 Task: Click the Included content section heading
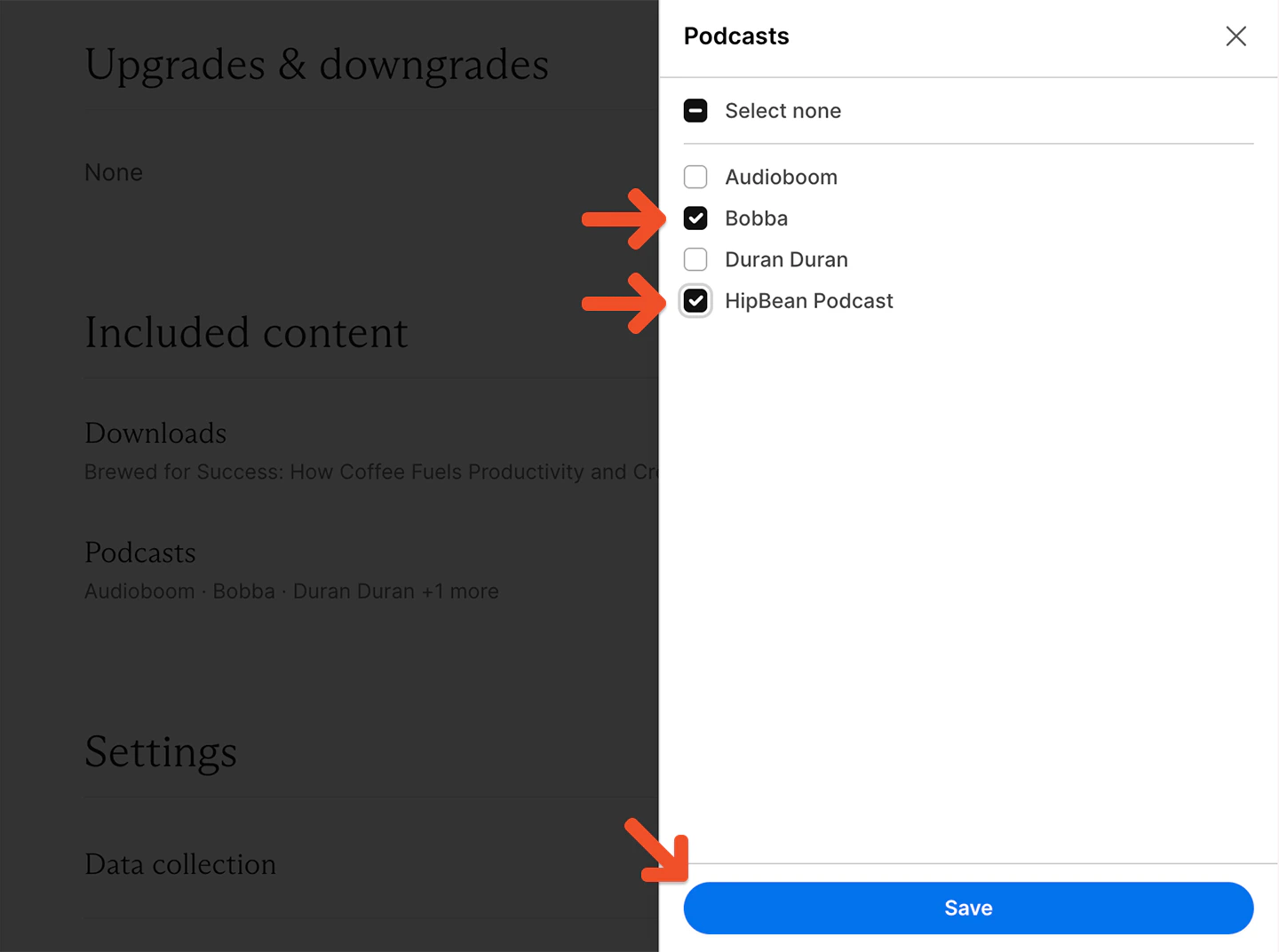(246, 333)
